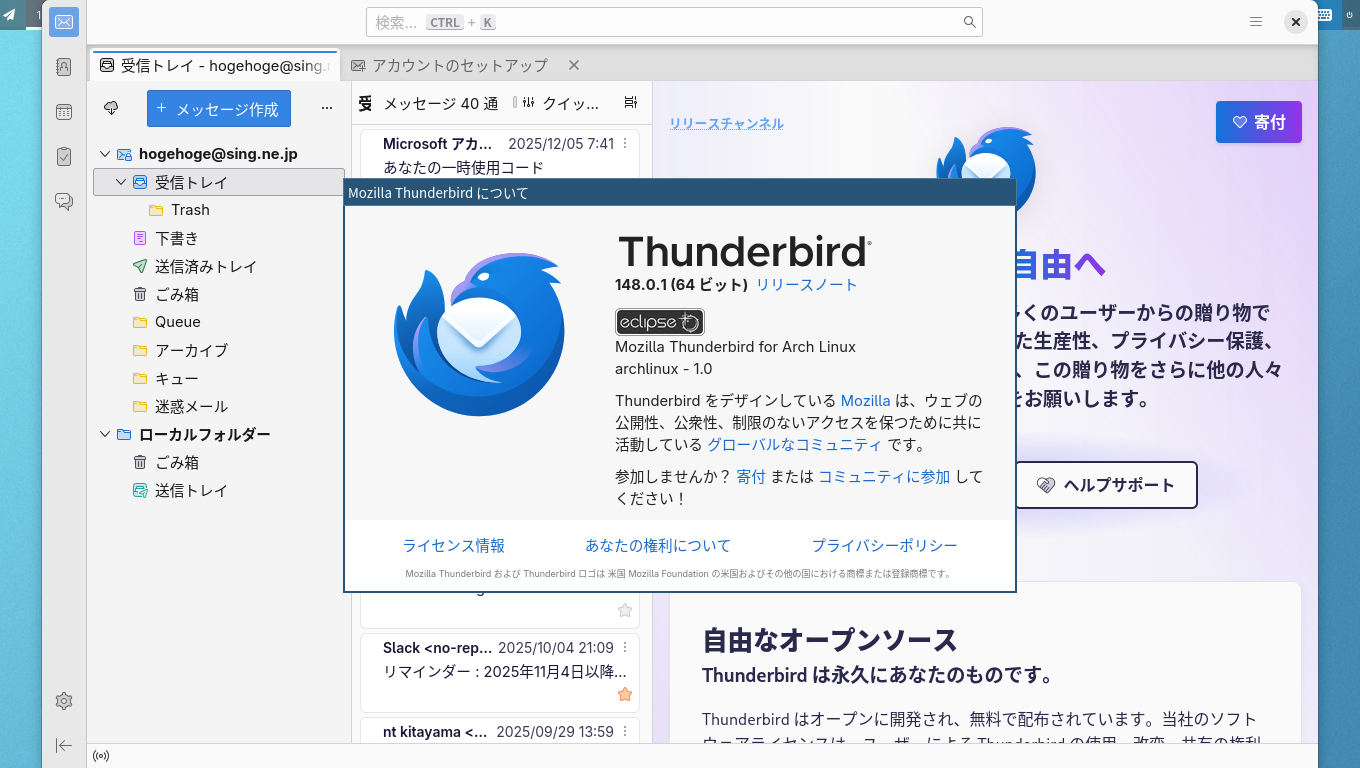Click the Get Messages cloud download icon
The height and width of the screenshot is (768, 1360).
[111, 108]
